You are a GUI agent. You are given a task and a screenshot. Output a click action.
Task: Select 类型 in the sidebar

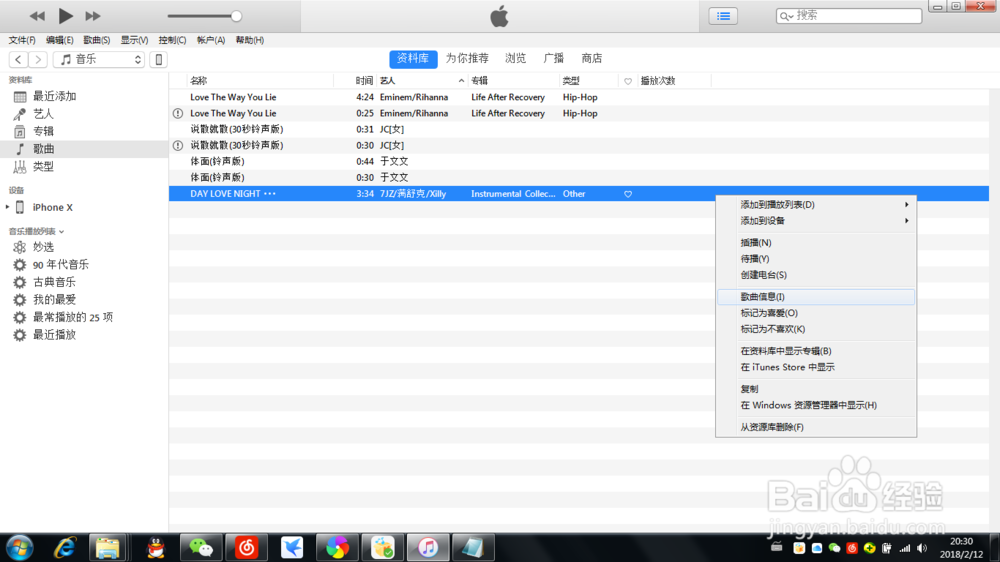(84, 167)
